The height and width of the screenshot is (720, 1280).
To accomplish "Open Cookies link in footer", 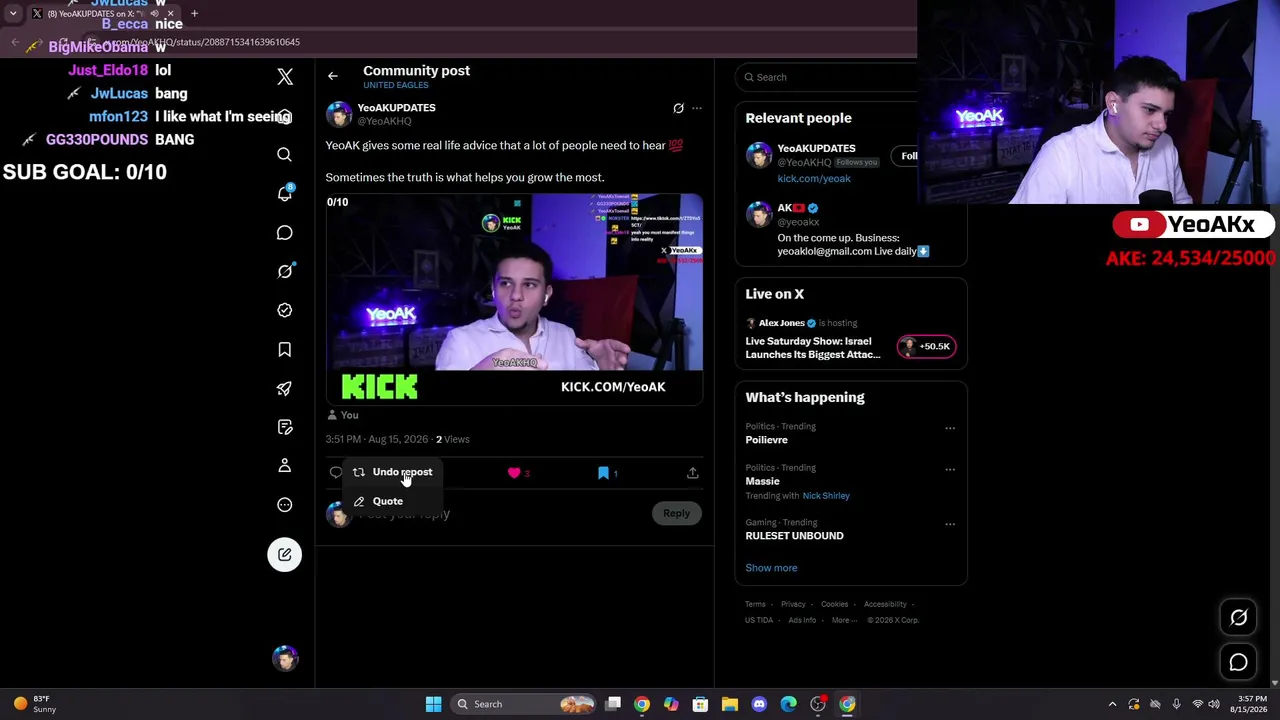I will [834, 604].
